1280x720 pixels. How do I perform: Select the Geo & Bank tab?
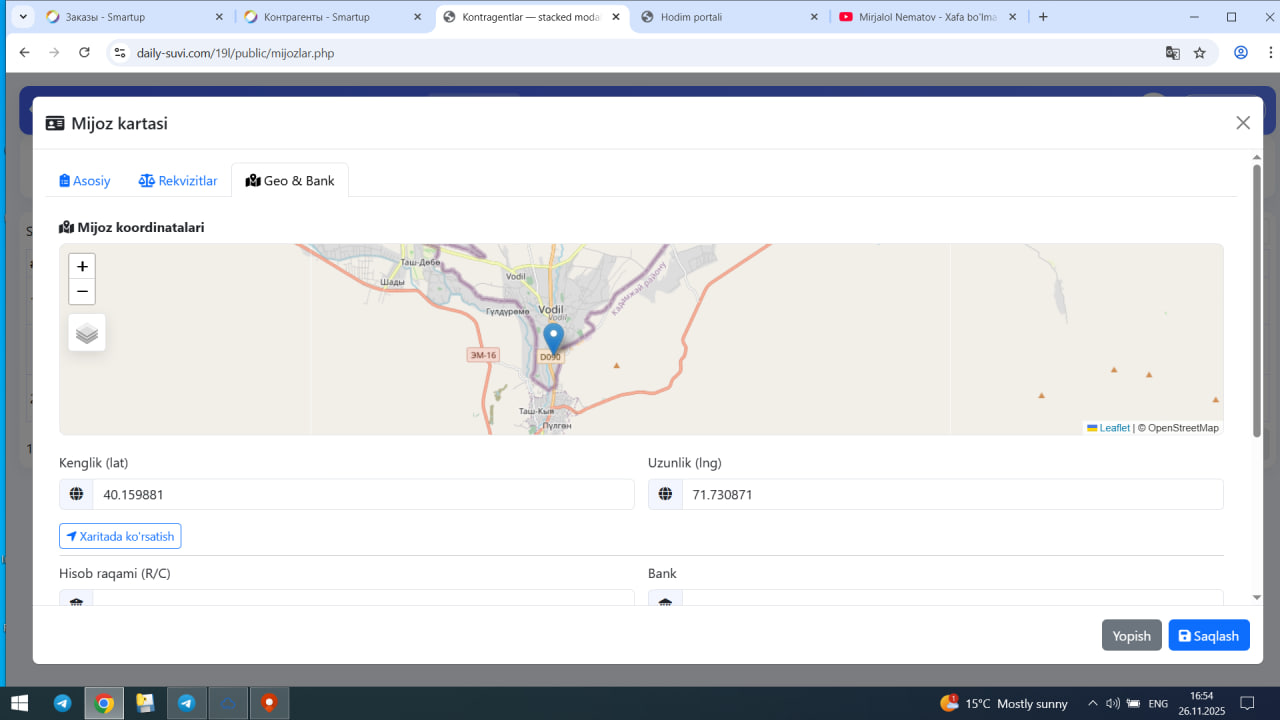[x=290, y=181]
